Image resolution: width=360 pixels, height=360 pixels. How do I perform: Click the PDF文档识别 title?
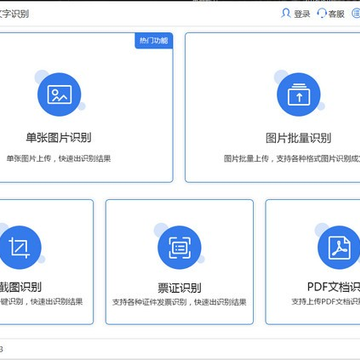point(333,287)
